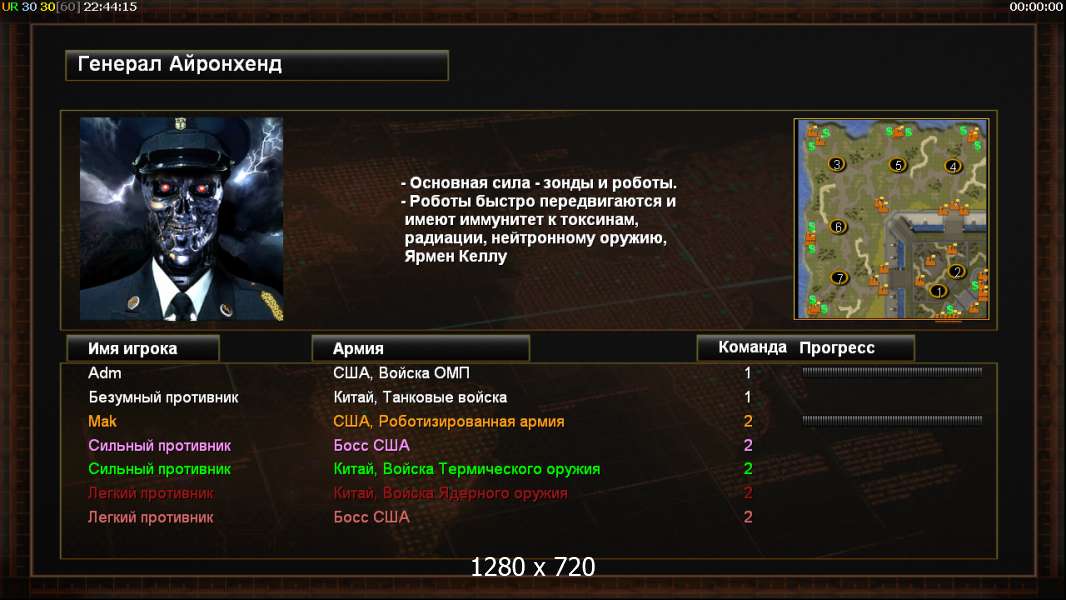1066x600 pixels.
Task: Click the 22:44:15 clock in top bar
Action: pos(110,7)
